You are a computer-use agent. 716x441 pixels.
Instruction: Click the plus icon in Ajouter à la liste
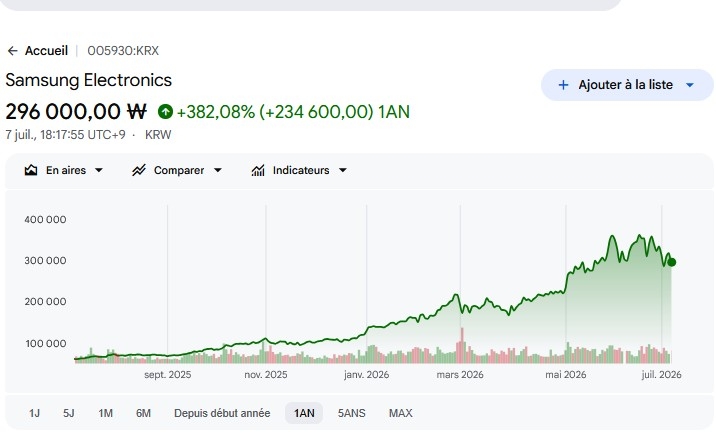(x=563, y=85)
